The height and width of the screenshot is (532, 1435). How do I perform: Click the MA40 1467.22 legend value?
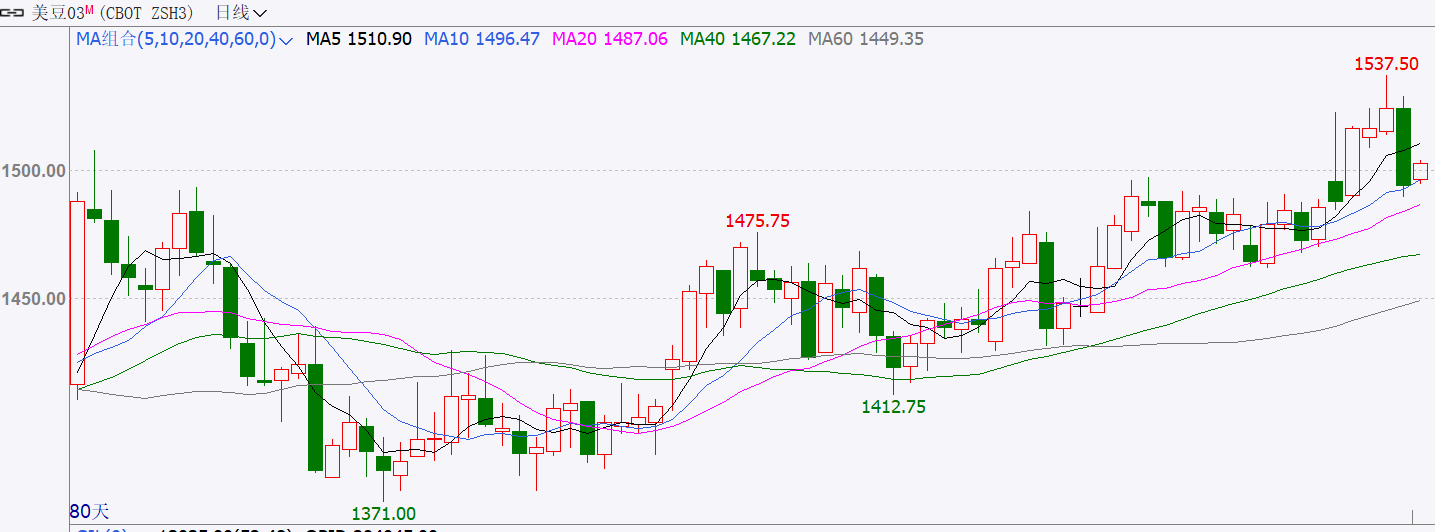pos(738,40)
